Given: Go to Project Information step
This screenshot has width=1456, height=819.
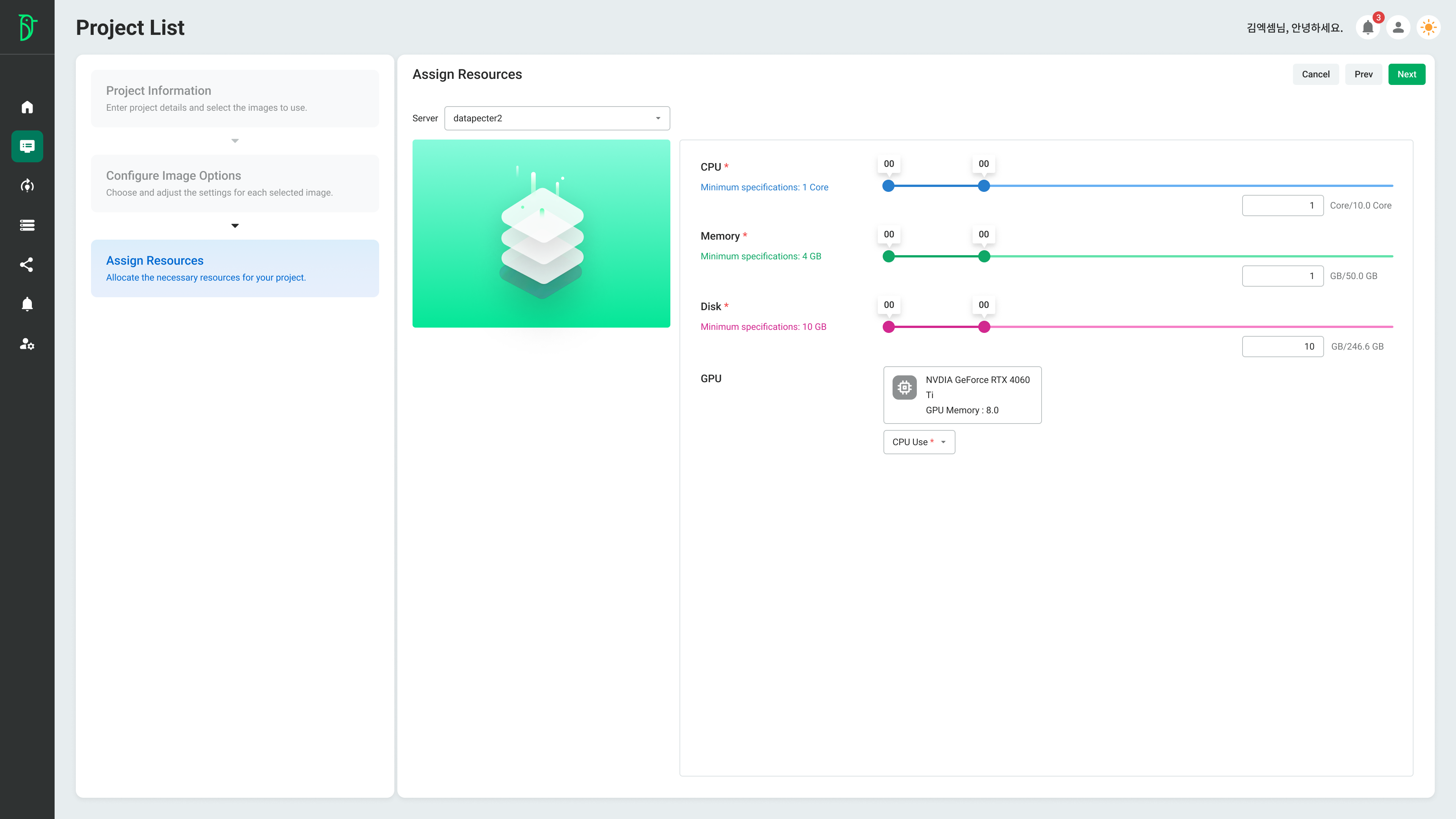Looking at the screenshot, I should pos(235,98).
